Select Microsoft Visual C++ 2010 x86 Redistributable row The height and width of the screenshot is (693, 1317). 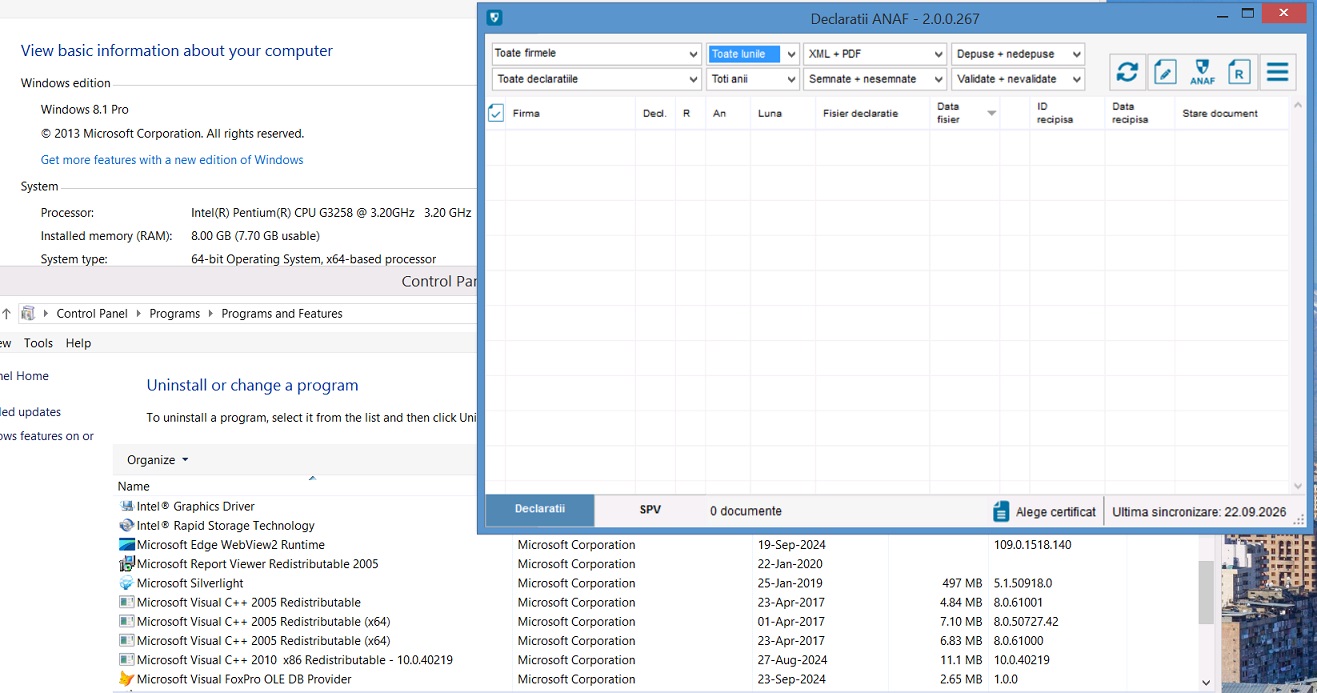coord(655,660)
